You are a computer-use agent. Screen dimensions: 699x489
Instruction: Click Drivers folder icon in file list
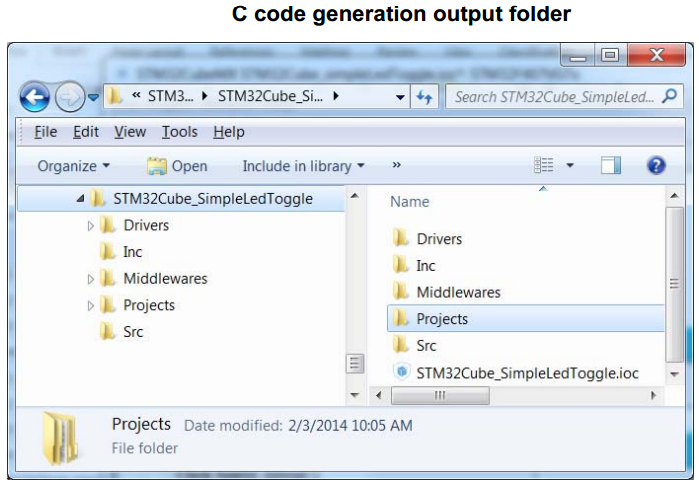[401, 237]
